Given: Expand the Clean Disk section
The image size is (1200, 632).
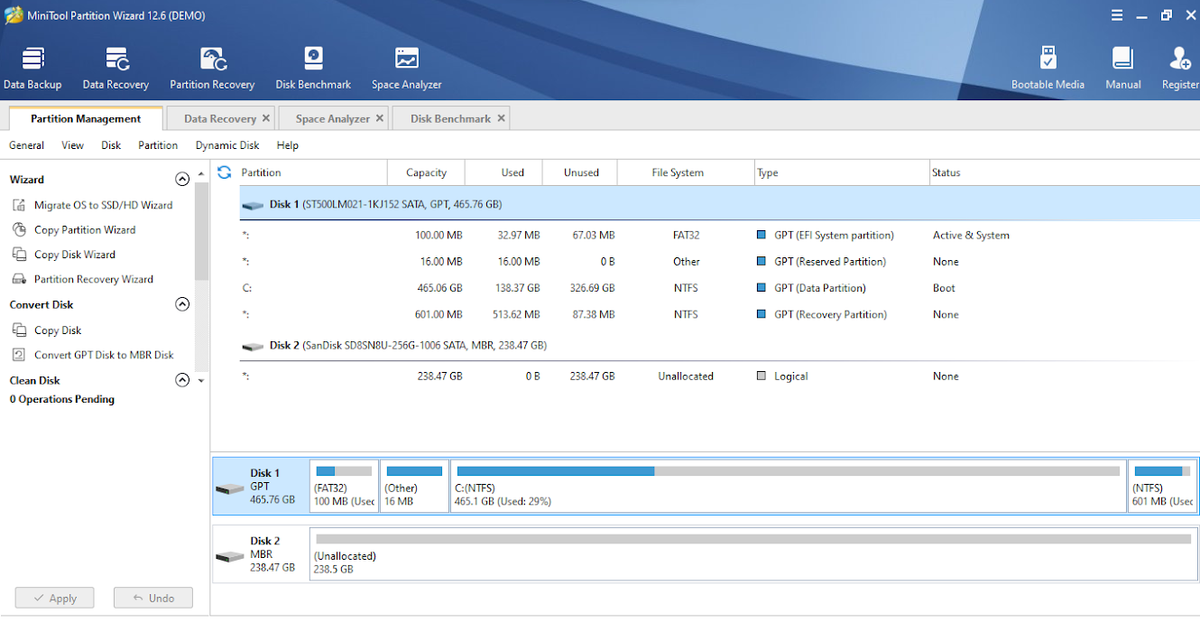Looking at the screenshot, I should (x=182, y=380).
